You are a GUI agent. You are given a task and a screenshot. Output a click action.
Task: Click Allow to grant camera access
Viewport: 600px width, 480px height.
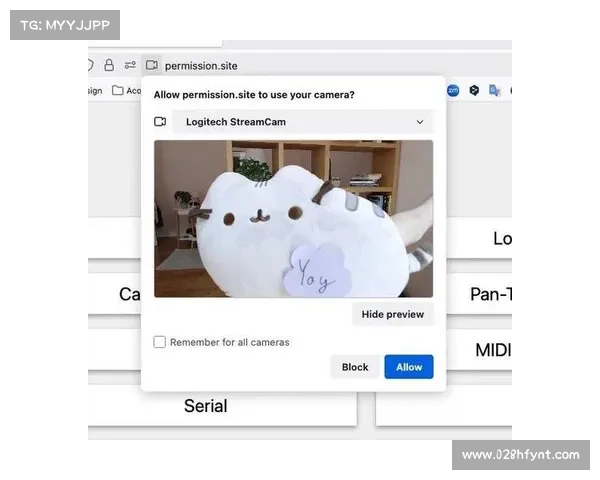pos(409,367)
